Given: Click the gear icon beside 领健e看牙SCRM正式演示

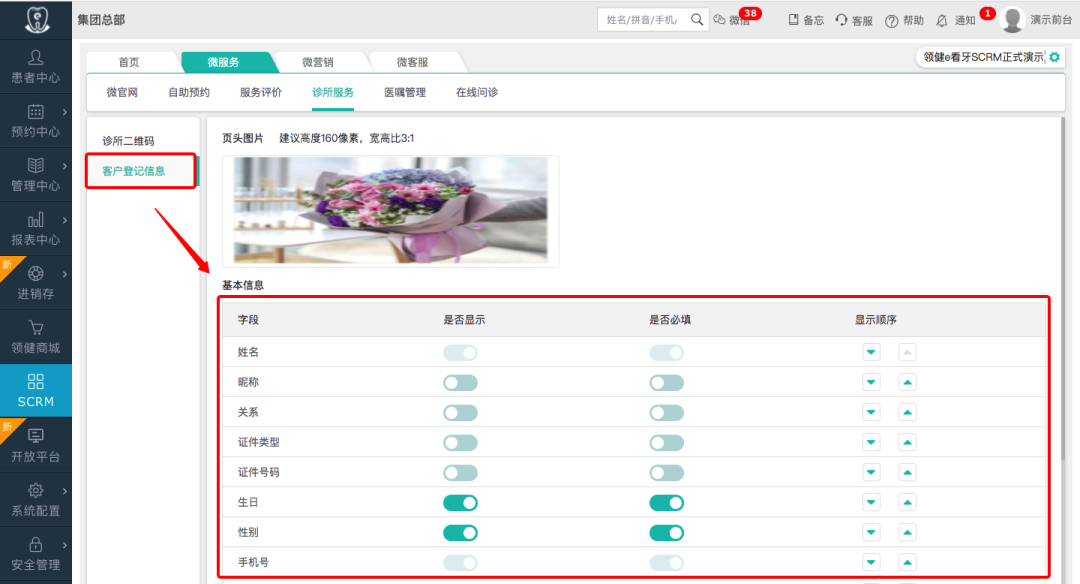Looking at the screenshot, I should coord(1055,57).
